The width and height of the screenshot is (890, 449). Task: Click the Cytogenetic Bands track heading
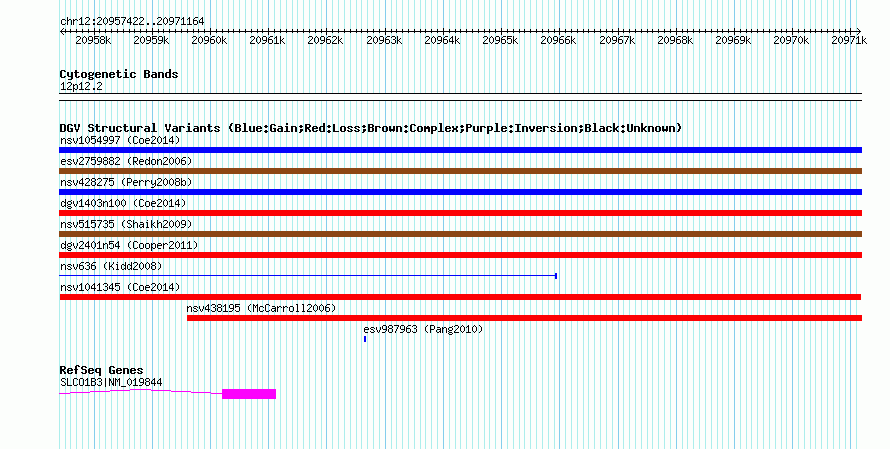tap(119, 74)
